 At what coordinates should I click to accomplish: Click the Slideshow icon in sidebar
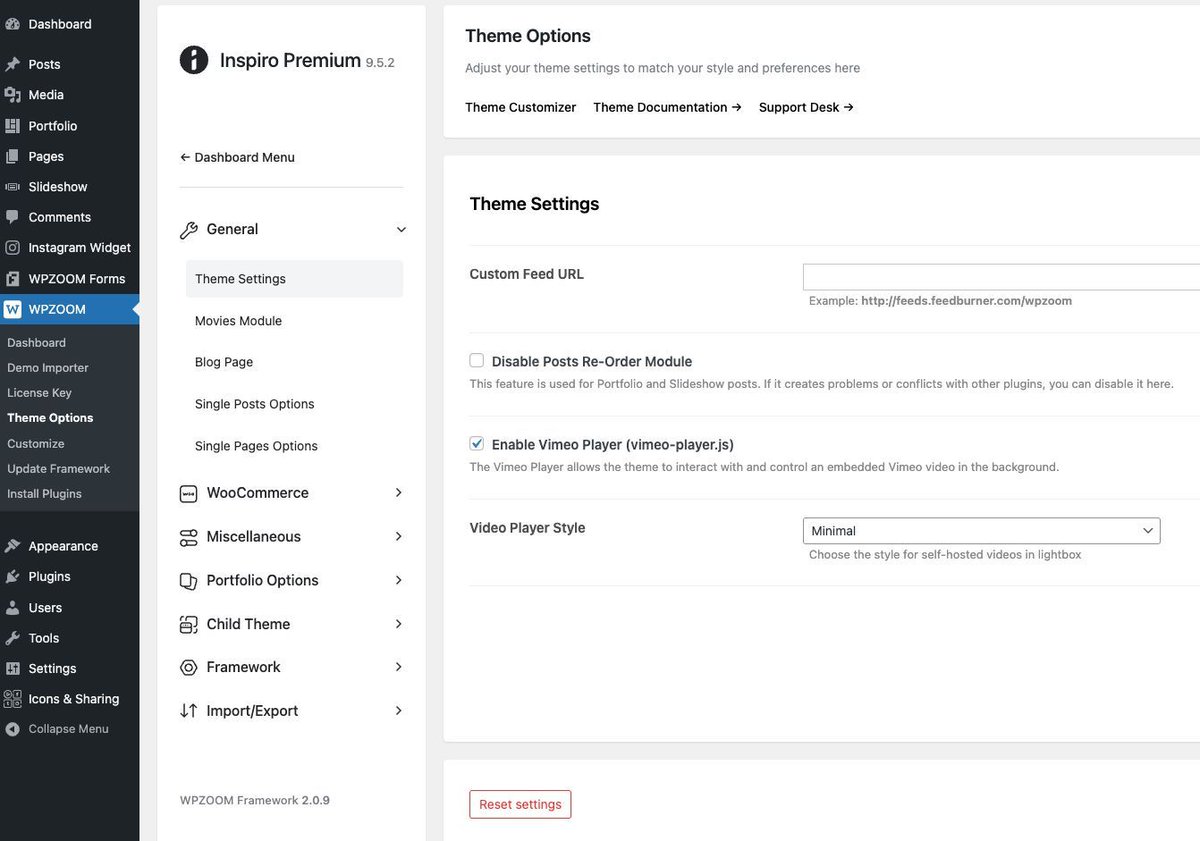coord(12,187)
